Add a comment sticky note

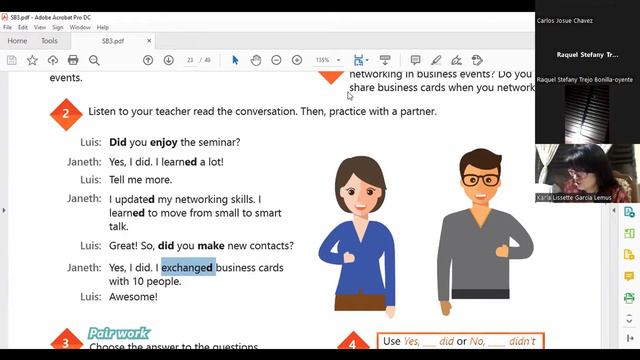[416, 60]
